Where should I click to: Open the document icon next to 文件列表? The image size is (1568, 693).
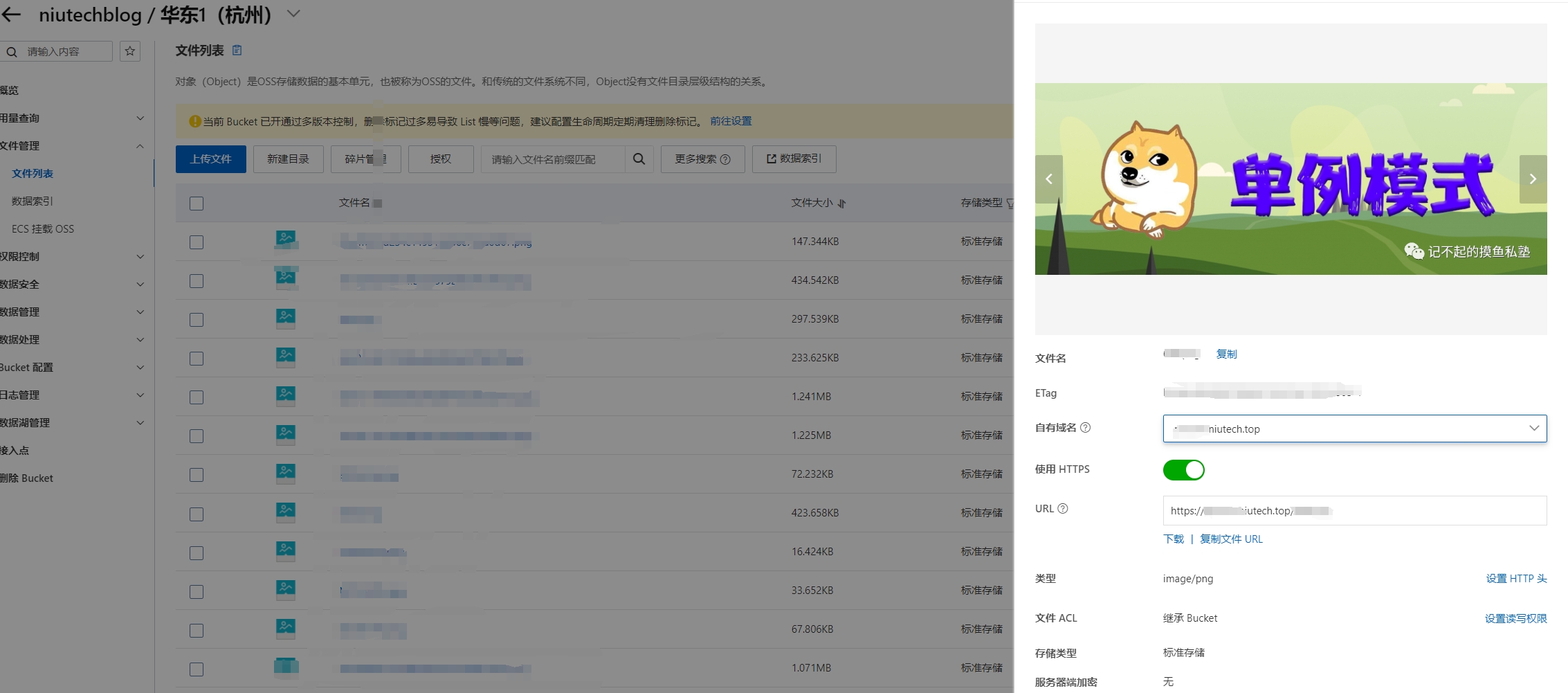pyautogui.click(x=237, y=50)
